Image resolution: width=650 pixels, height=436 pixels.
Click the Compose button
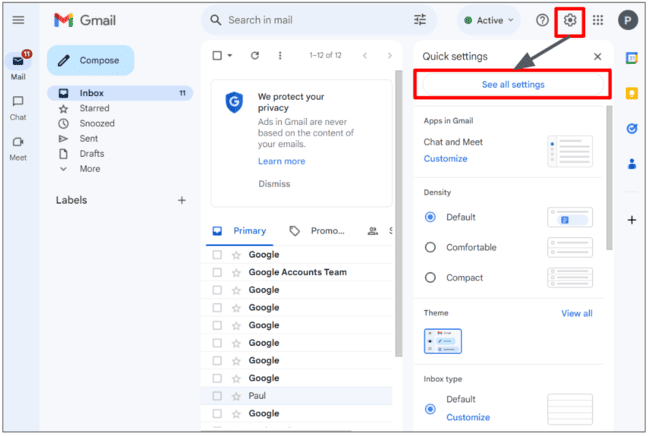pyautogui.click(x=91, y=61)
